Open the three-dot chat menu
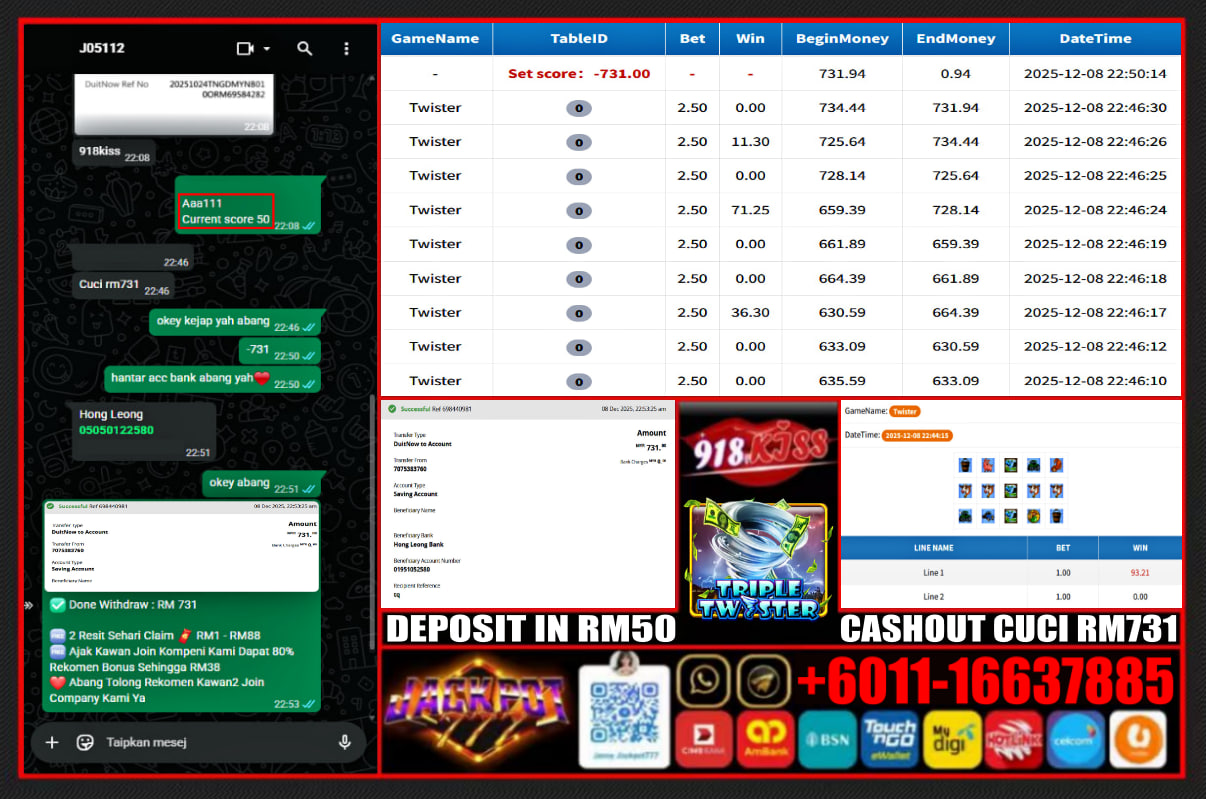Screen dimensions: 1206x799 346,48
